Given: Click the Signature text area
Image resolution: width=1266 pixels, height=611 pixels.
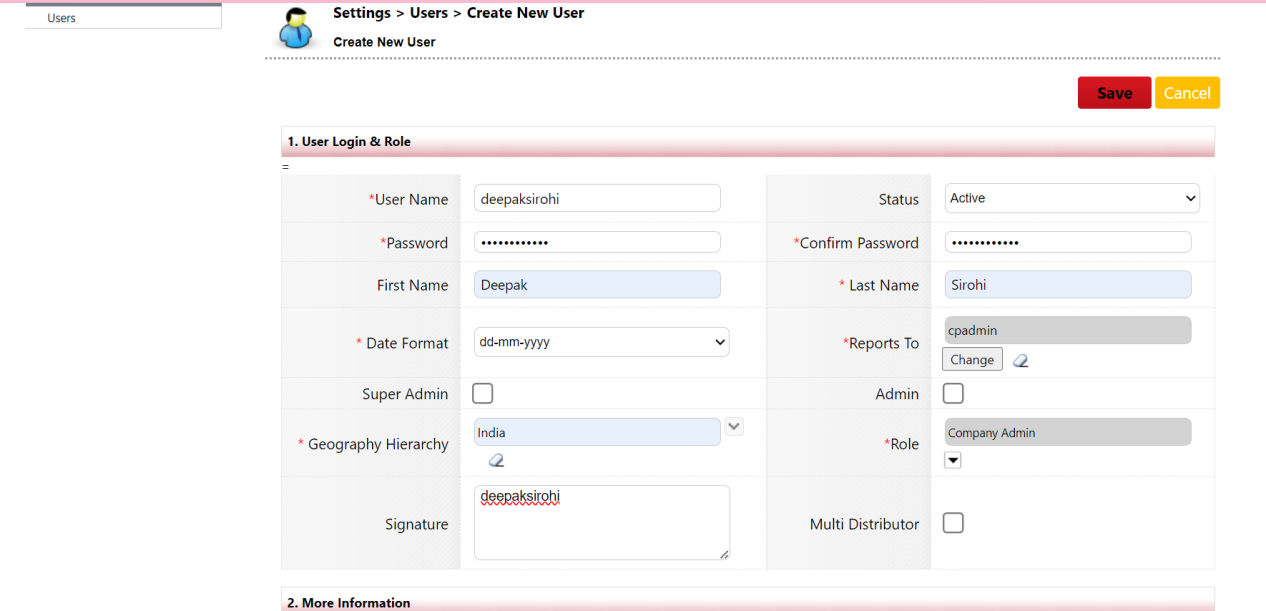Looking at the screenshot, I should 602,523.
